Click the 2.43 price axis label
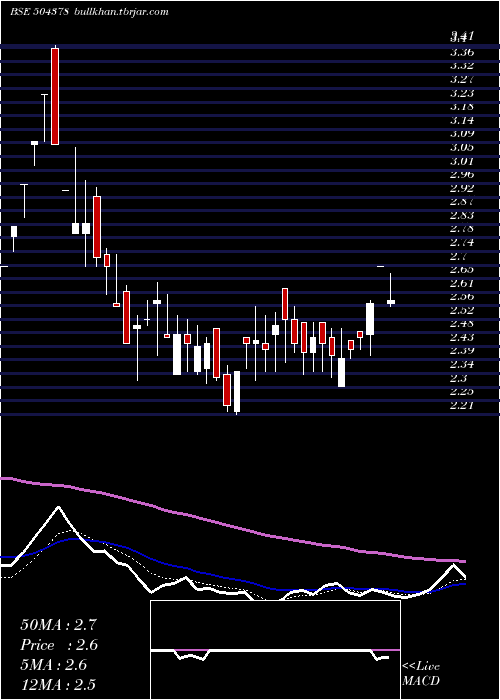The width and height of the screenshot is (500, 700). (462, 337)
